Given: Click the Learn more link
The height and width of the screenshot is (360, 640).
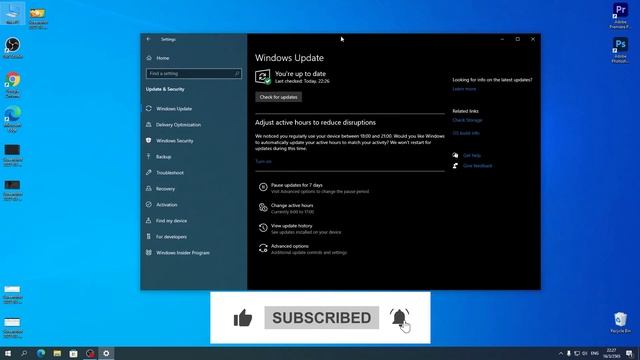Looking at the screenshot, I should (464, 89).
